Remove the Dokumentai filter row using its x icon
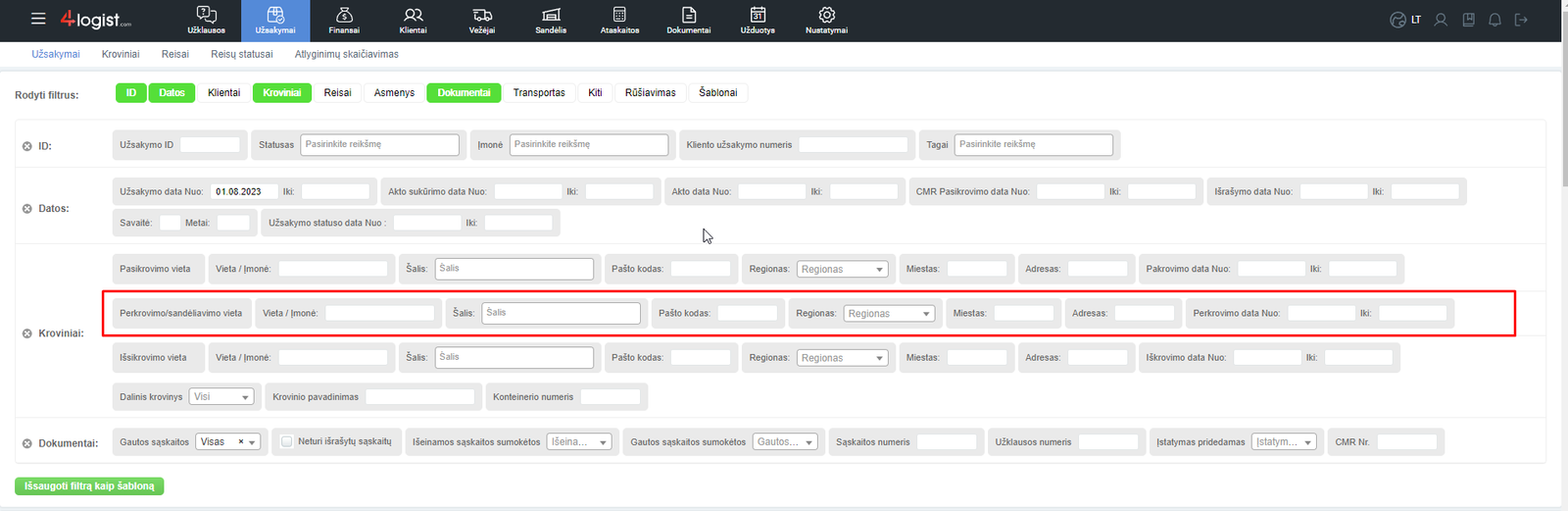This screenshot has height=511, width=1568. (27, 443)
